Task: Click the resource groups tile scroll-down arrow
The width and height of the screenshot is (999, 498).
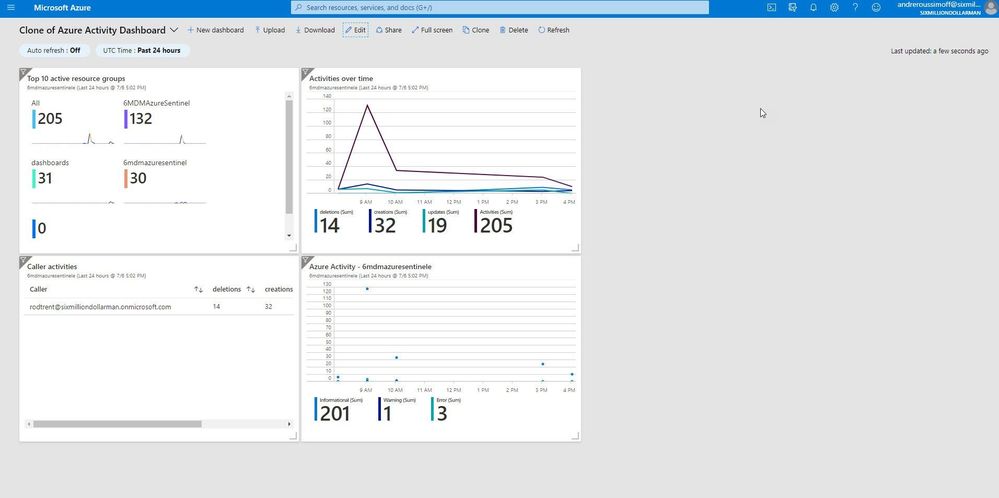Action: (289, 236)
